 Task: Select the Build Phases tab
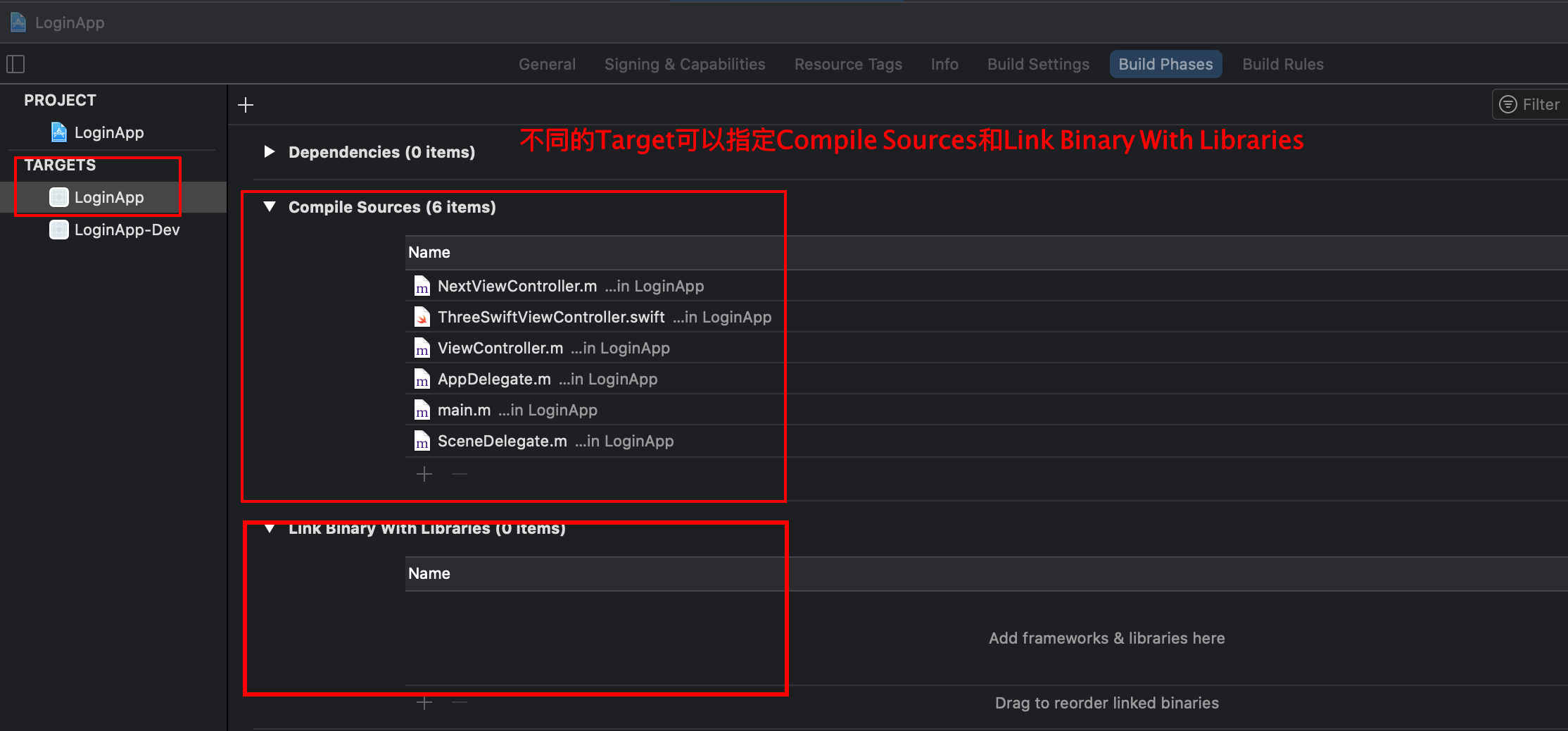point(1165,64)
